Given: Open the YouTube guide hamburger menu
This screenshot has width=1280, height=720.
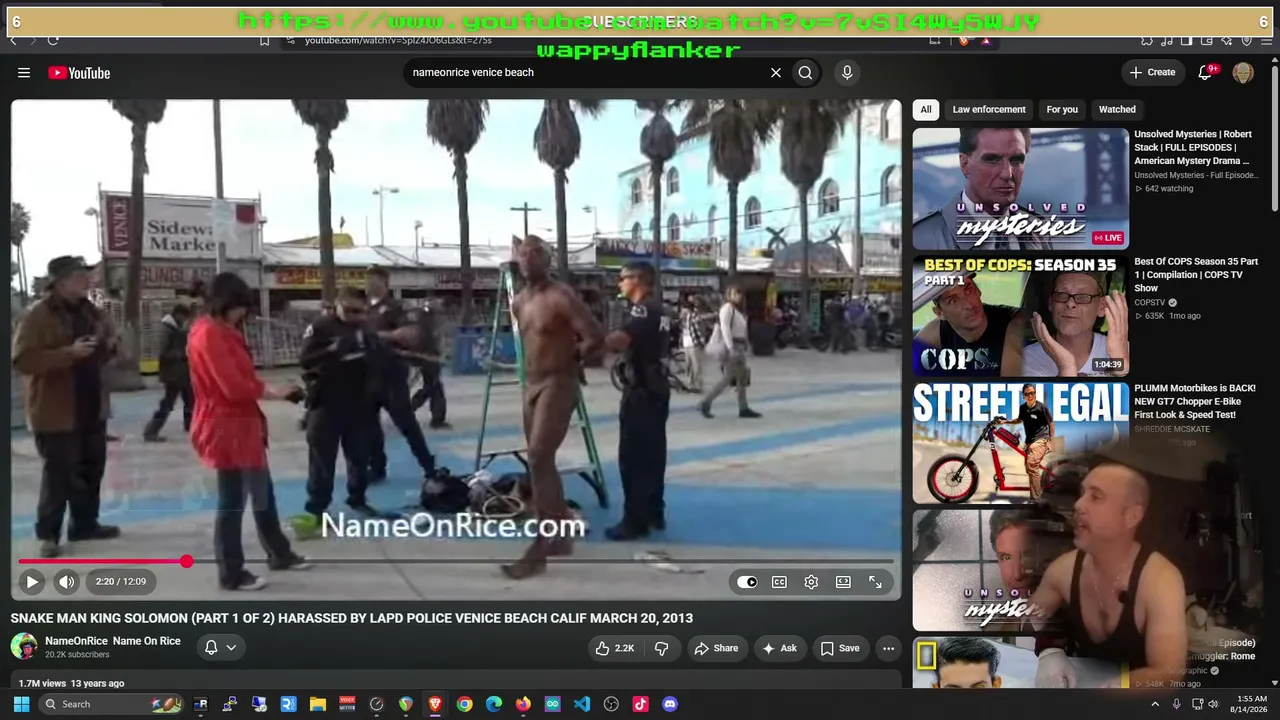Looking at the screenshot, I should [x=24, y=72].
